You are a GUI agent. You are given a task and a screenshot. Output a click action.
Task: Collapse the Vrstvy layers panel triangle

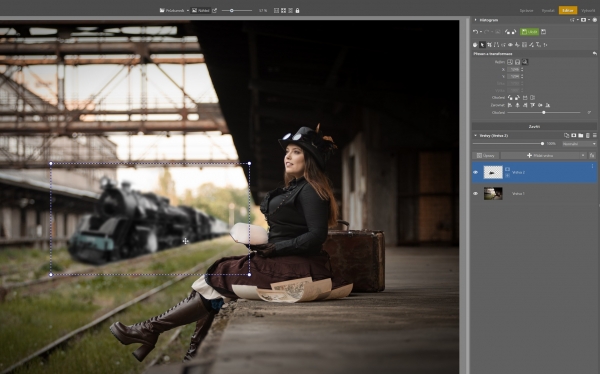(476, 136)
